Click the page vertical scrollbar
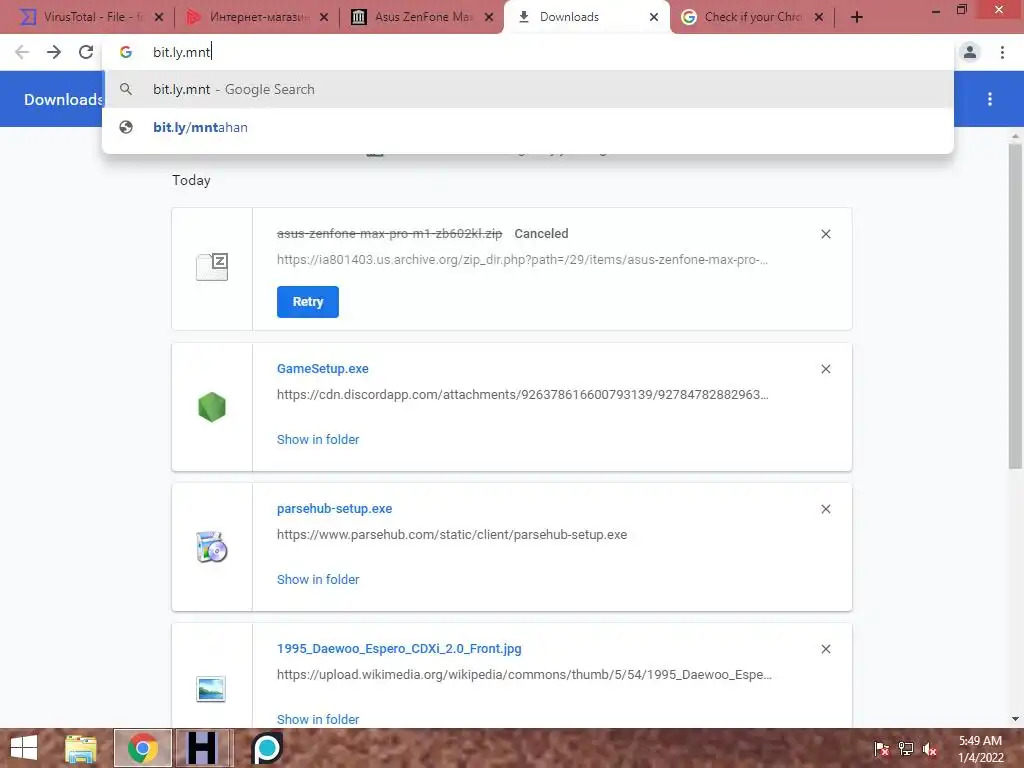Image resolution: width=1024 pixels, height=768 pixels. [x=1015, y=306]
